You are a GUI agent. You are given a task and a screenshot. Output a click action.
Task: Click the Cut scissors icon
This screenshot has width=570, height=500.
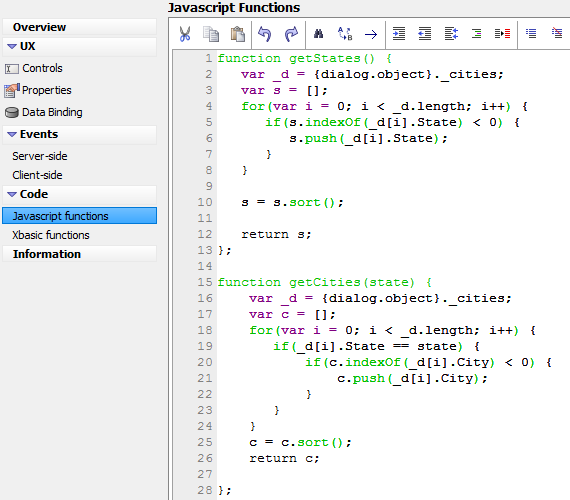tap(185, 34)
